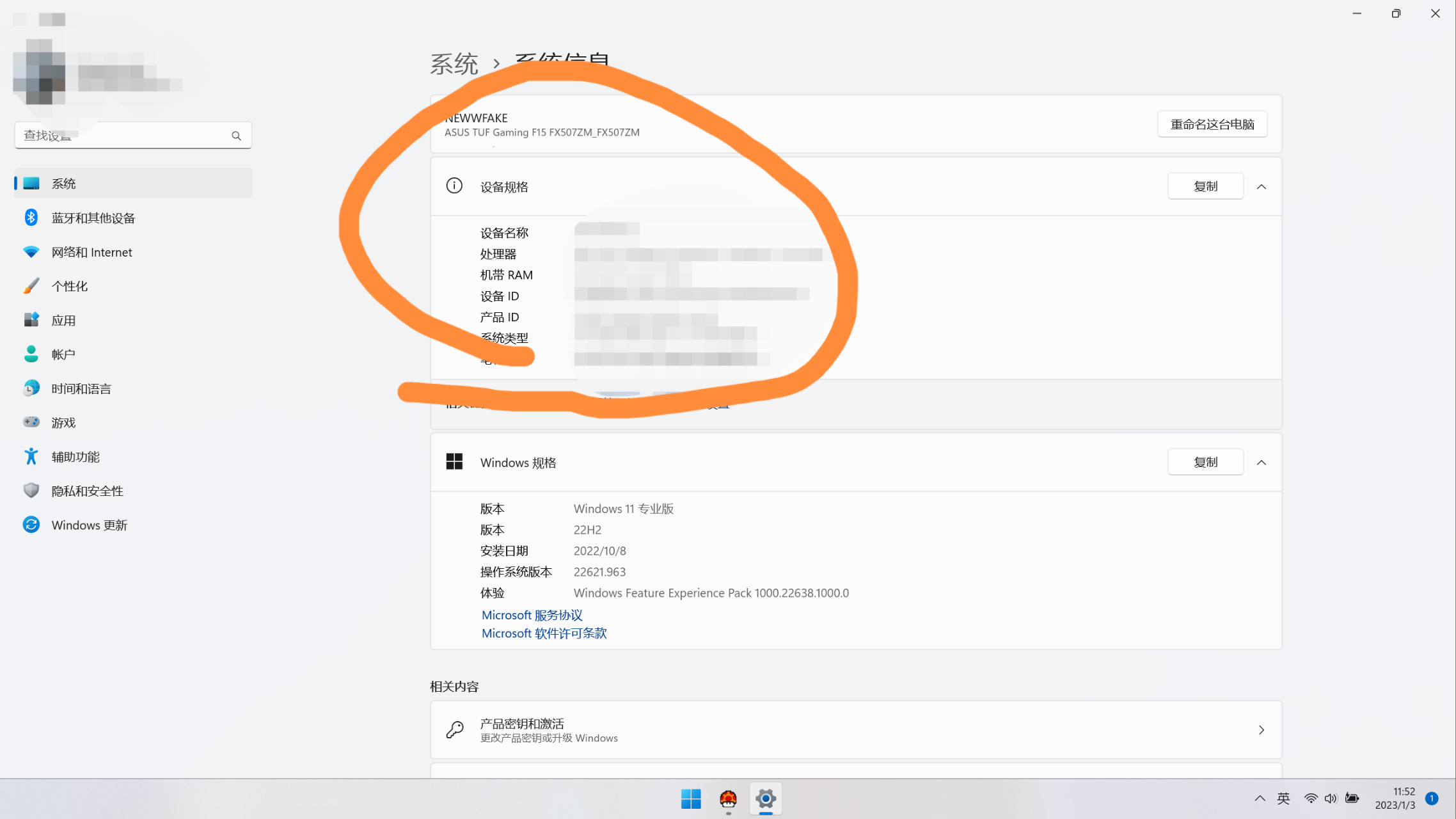1456x819 pixels.
Task: Select 系统 in the sidebar menu
Action: coord(64,183)
